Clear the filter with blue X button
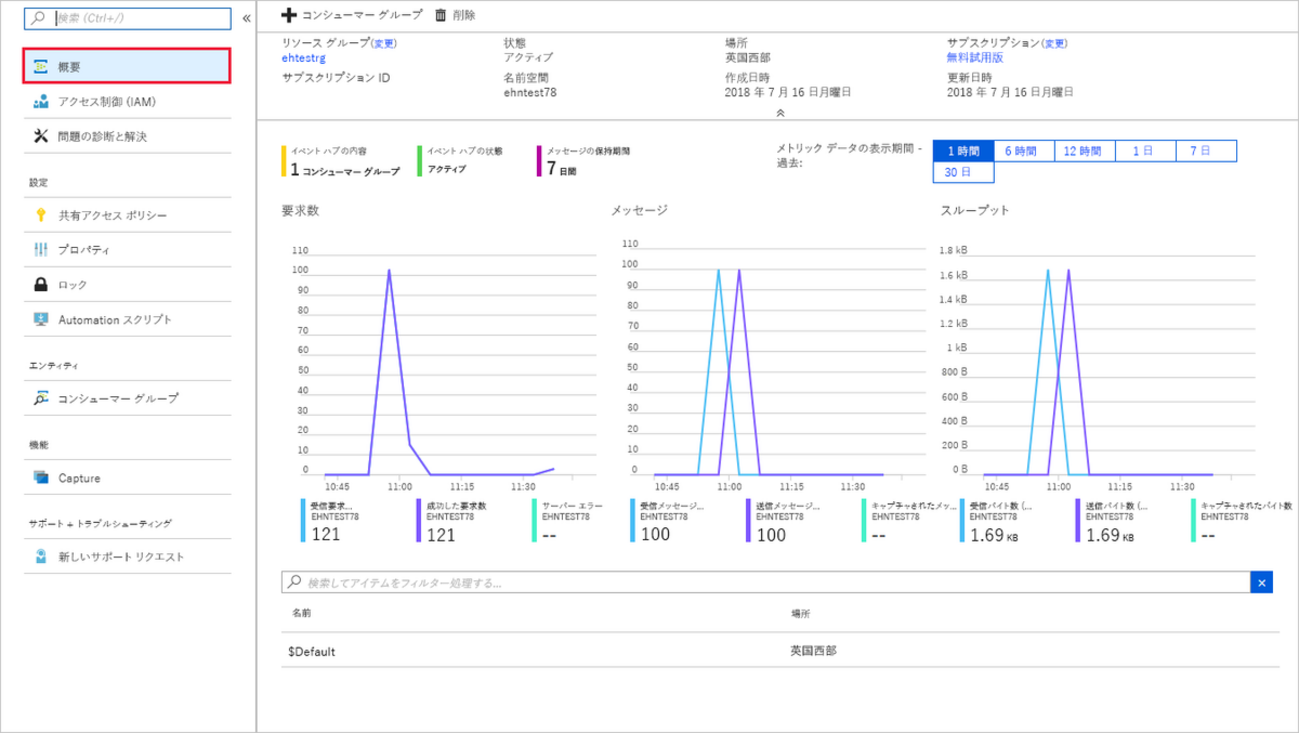This screenshot has height=733, width=1299. pyautogui.click(x=1262, y=582)
